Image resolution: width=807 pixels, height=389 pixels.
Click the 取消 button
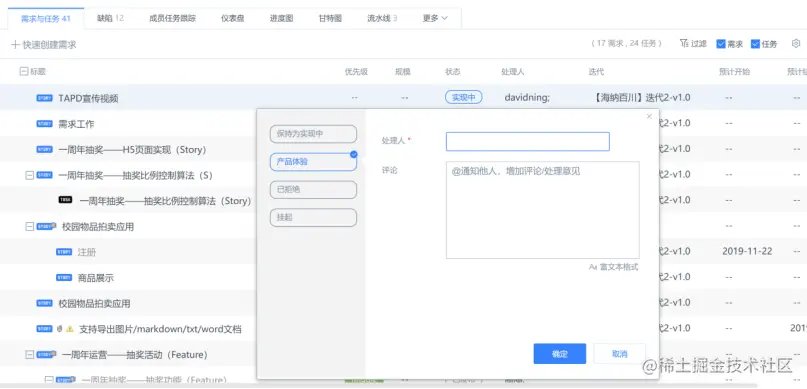pos(620,353)
